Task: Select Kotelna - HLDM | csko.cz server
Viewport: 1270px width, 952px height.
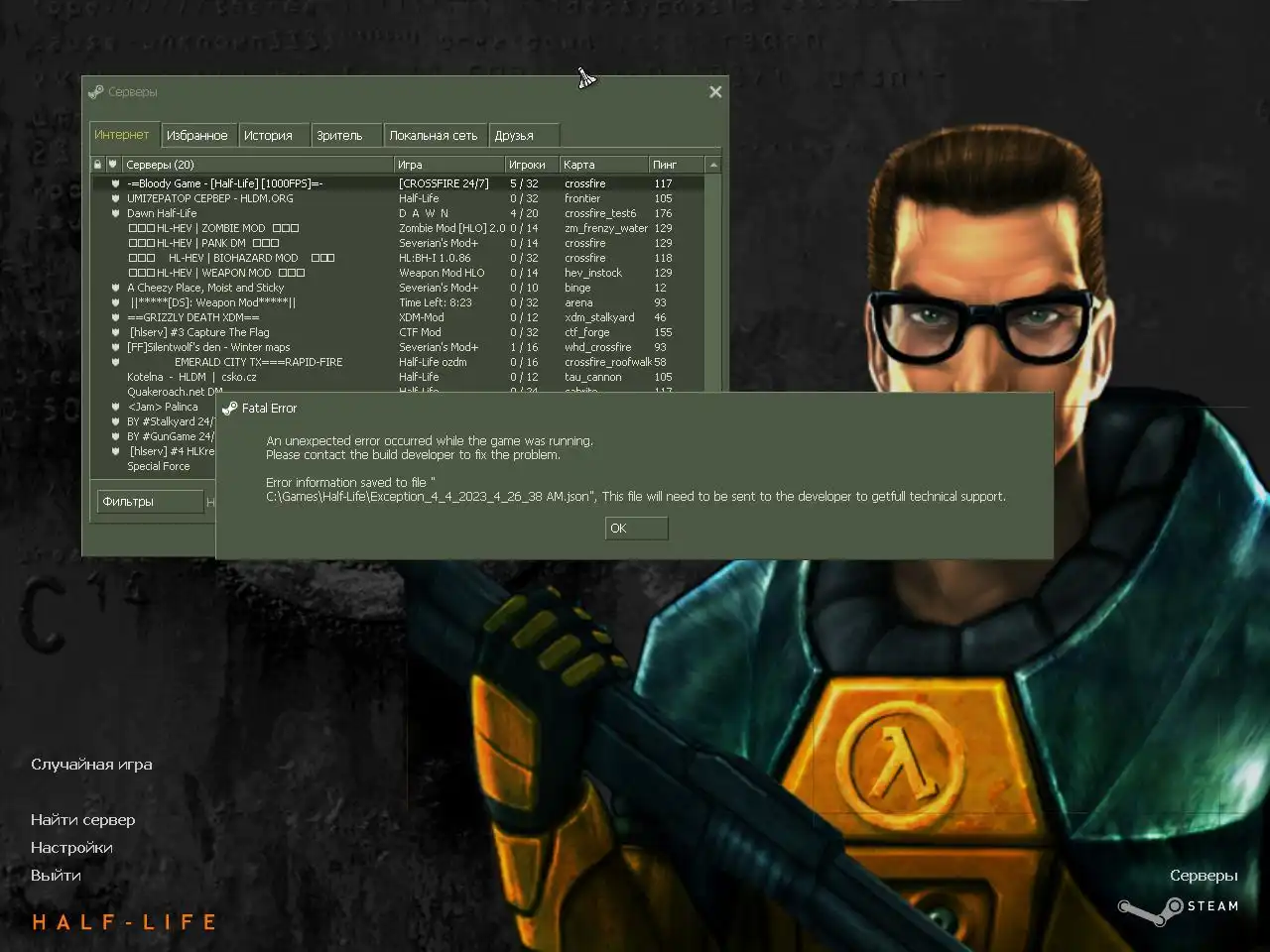Action: click(191, 377)
